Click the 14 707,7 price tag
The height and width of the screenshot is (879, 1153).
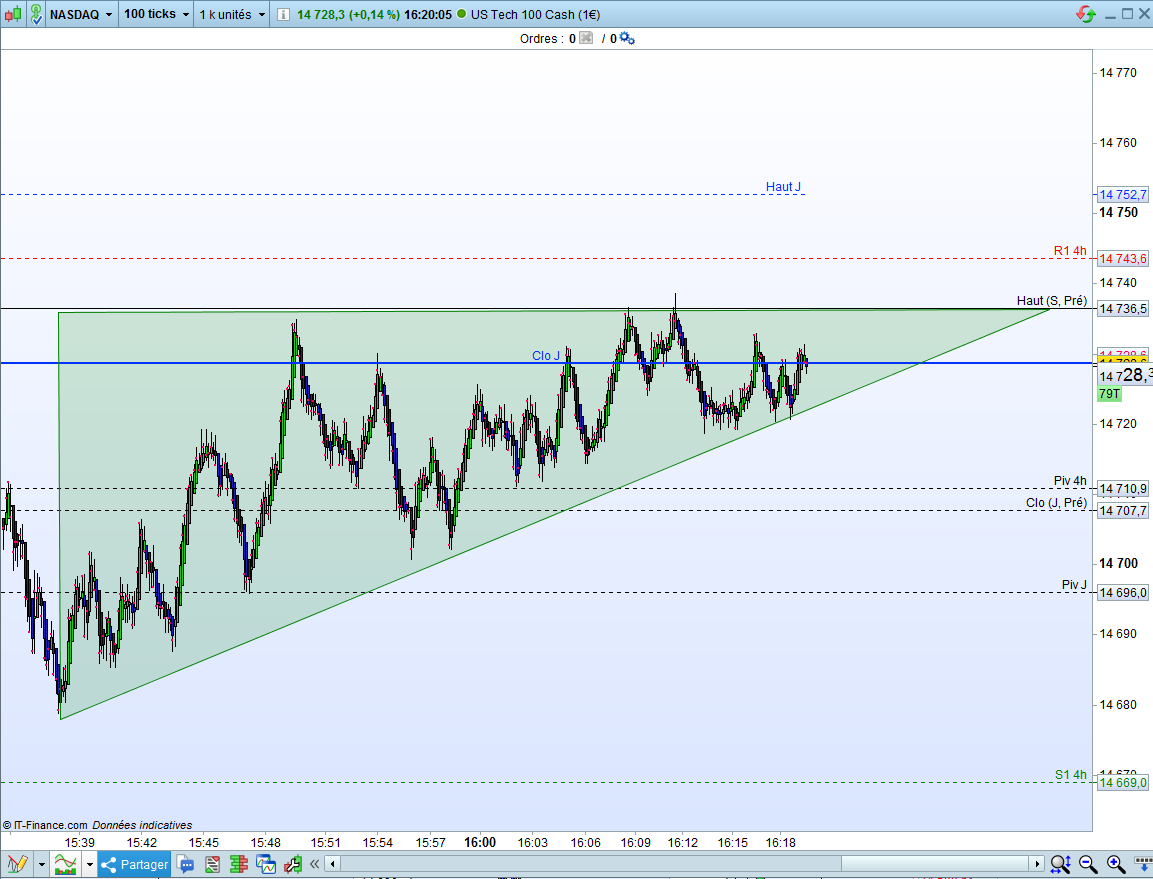click(x=1122, y=510)
